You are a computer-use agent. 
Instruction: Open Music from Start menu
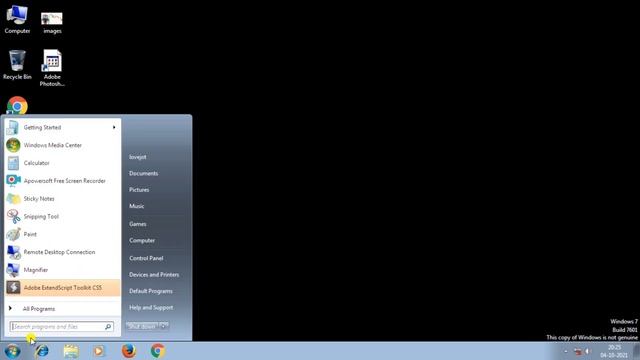136,206
